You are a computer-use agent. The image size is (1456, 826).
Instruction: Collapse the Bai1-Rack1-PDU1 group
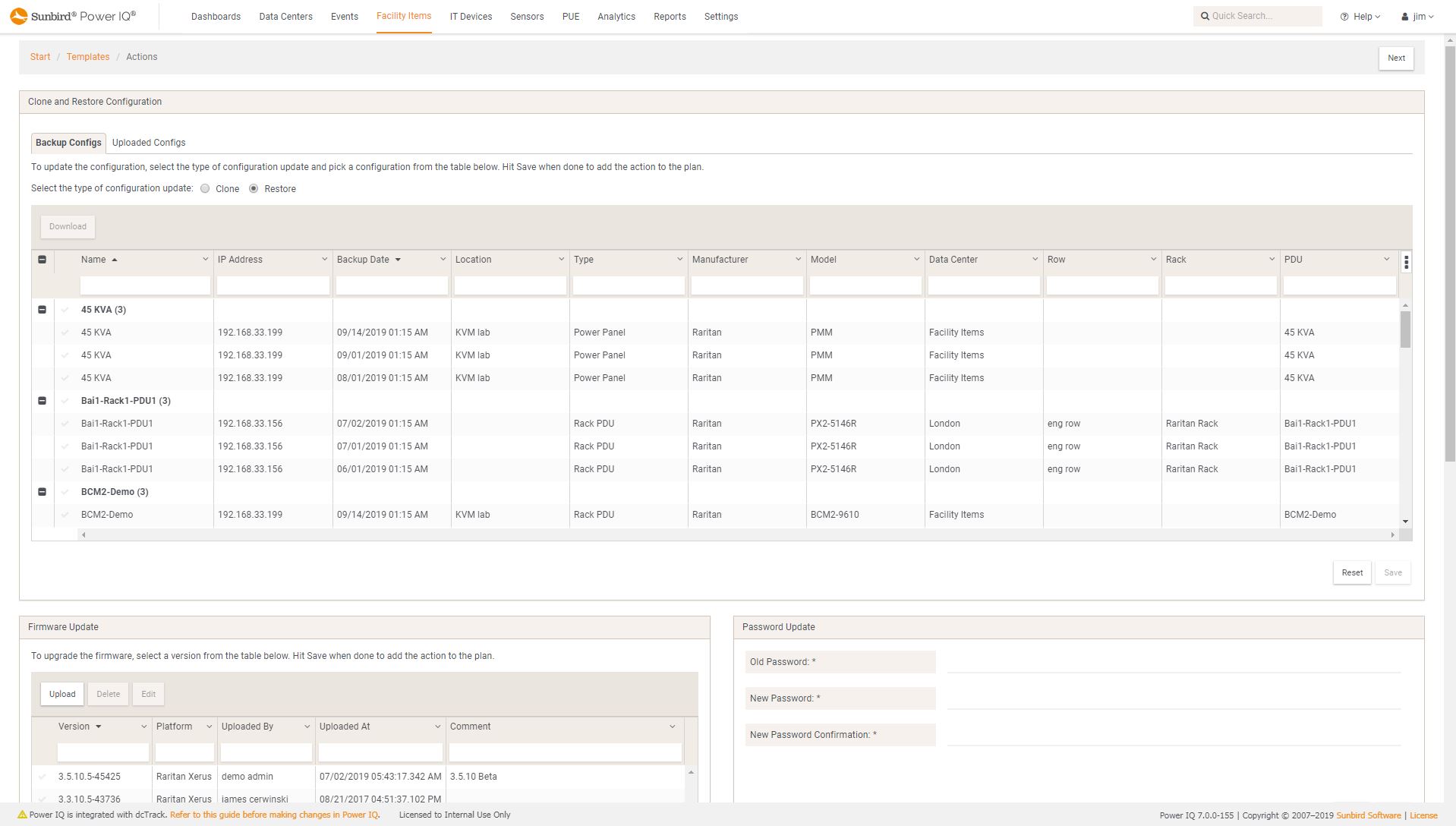click(x=42, y=400)
